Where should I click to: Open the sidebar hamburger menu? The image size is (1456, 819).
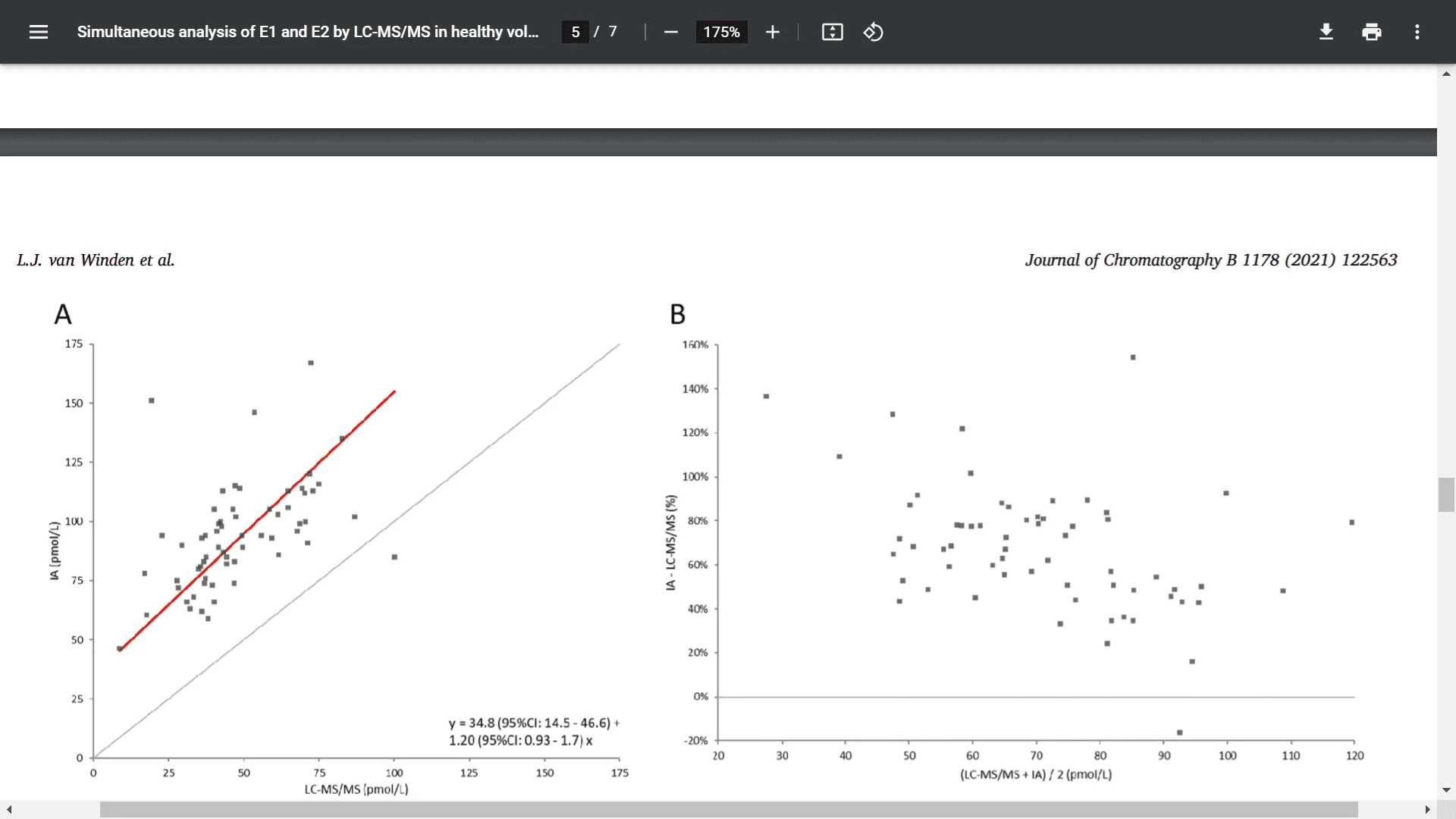tap(39, 32)
